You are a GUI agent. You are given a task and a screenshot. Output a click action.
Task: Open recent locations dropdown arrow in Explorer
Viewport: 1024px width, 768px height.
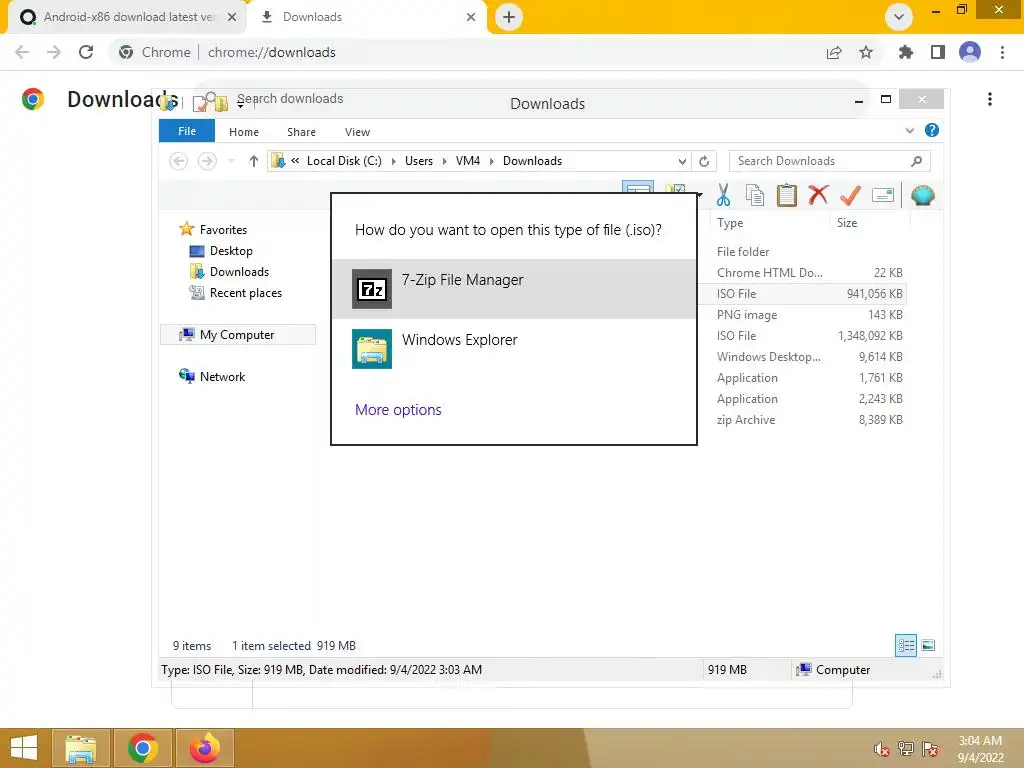(231, 161)
